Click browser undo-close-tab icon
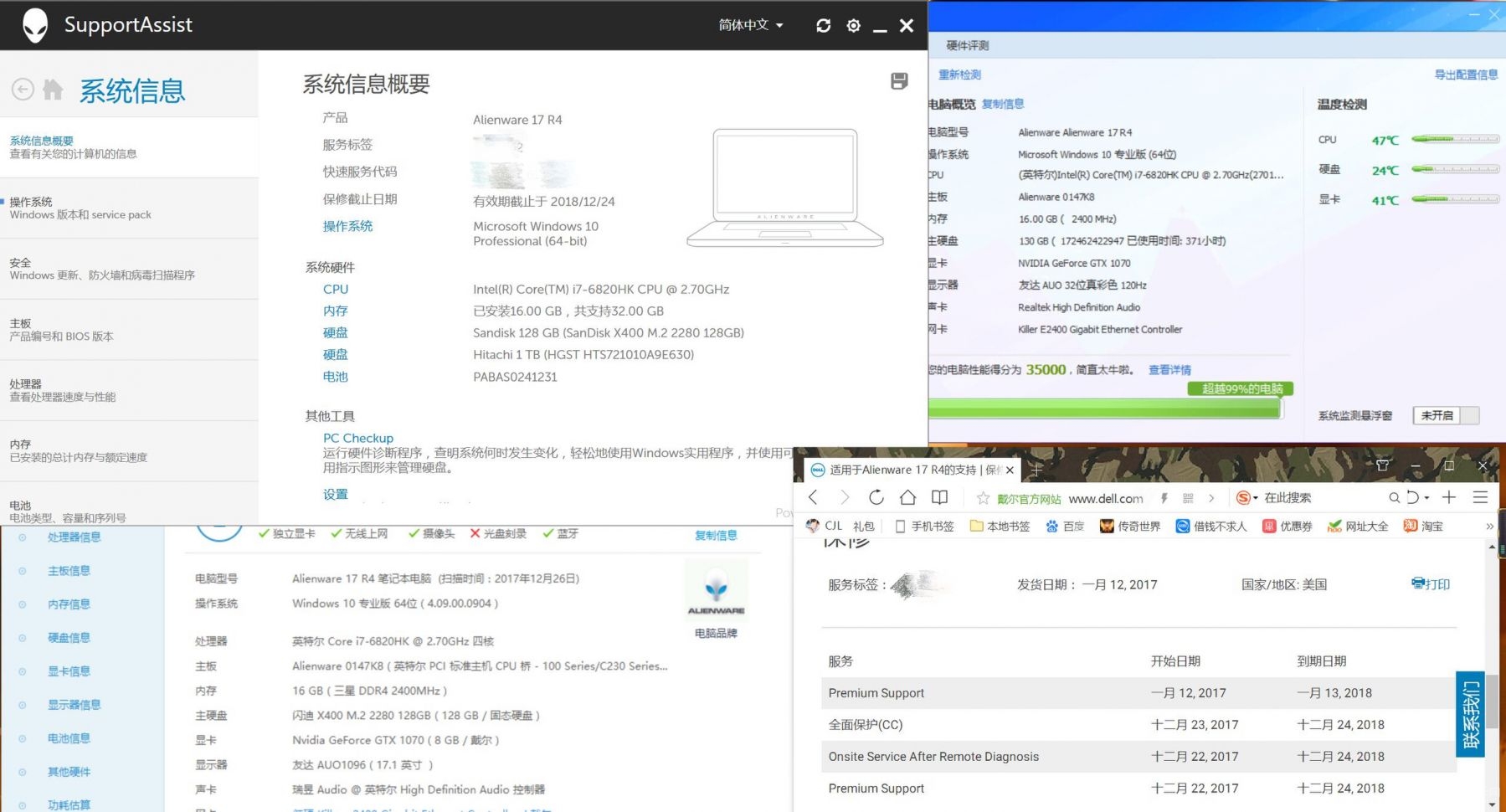This screenshot has height=812, width=1506. pos(1413,497)
